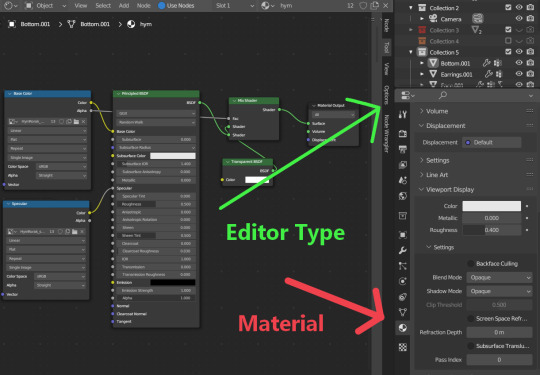Click the Refraction Depth field
Screen dimensions: 540x375
tap(499, 332)
